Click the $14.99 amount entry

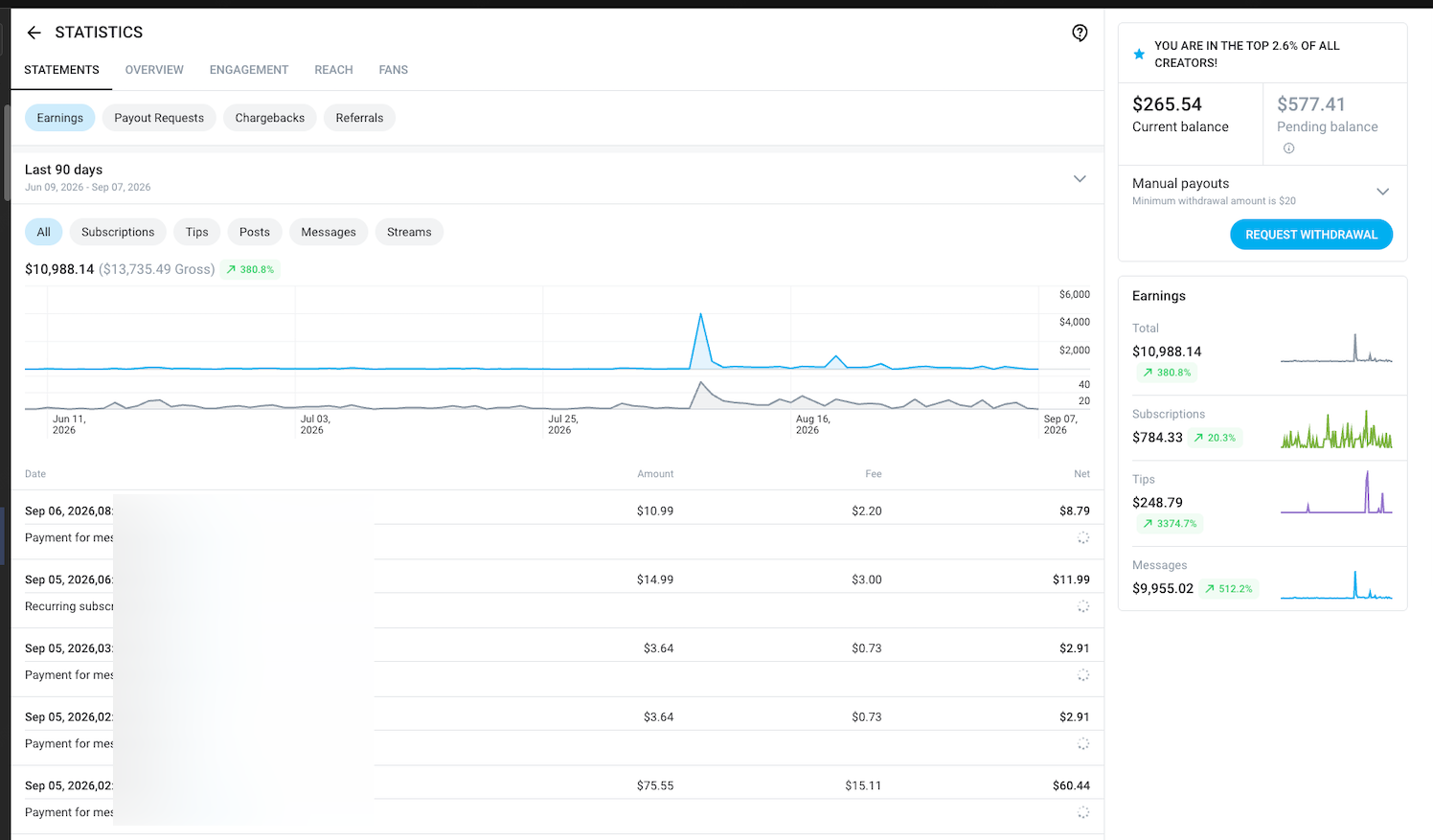click(655, 579)
